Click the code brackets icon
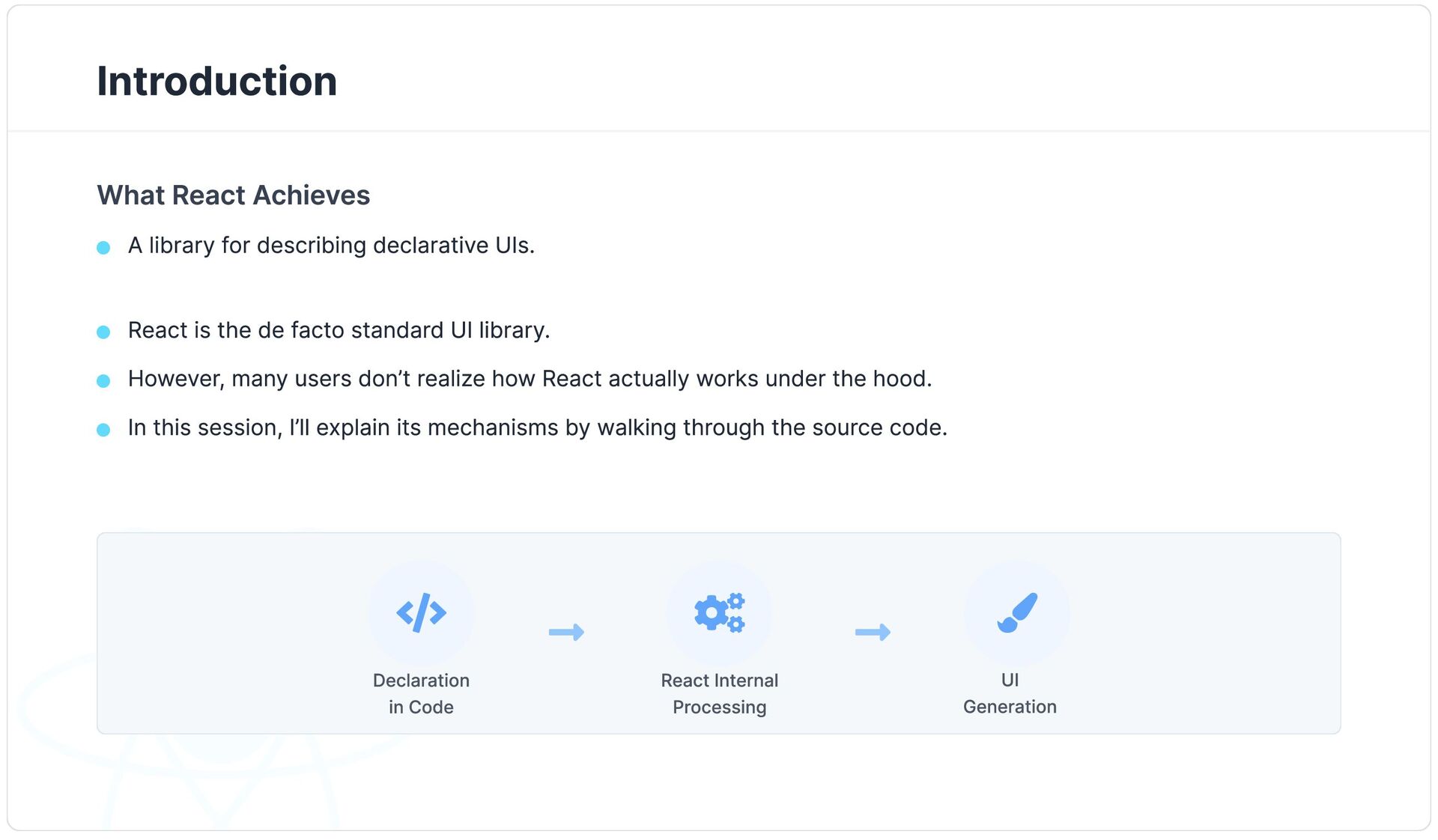Viewport: 1438px width, 840px height. point(421,613)
